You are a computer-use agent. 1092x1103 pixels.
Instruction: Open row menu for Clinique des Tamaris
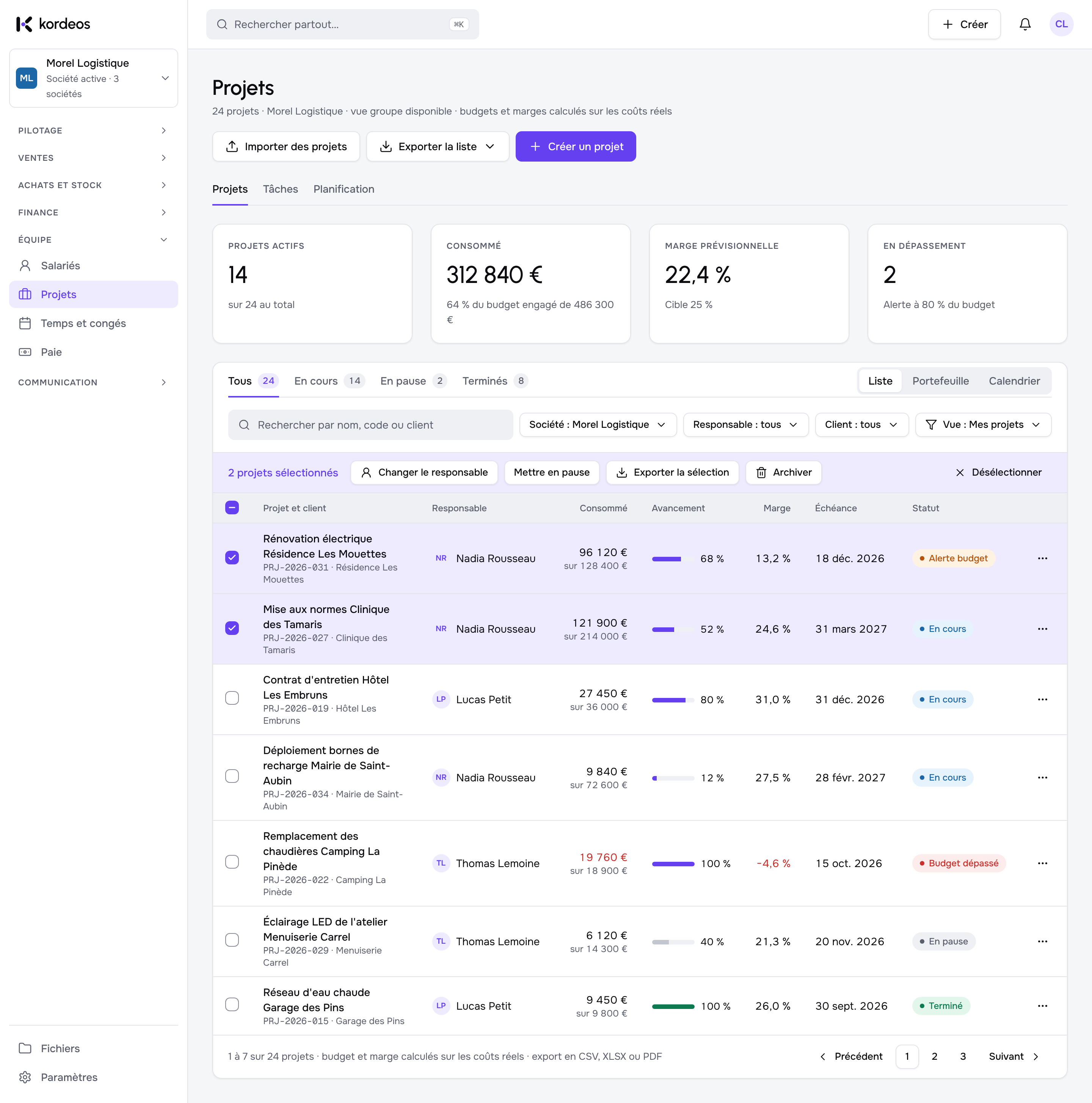tap(1042, 628)
